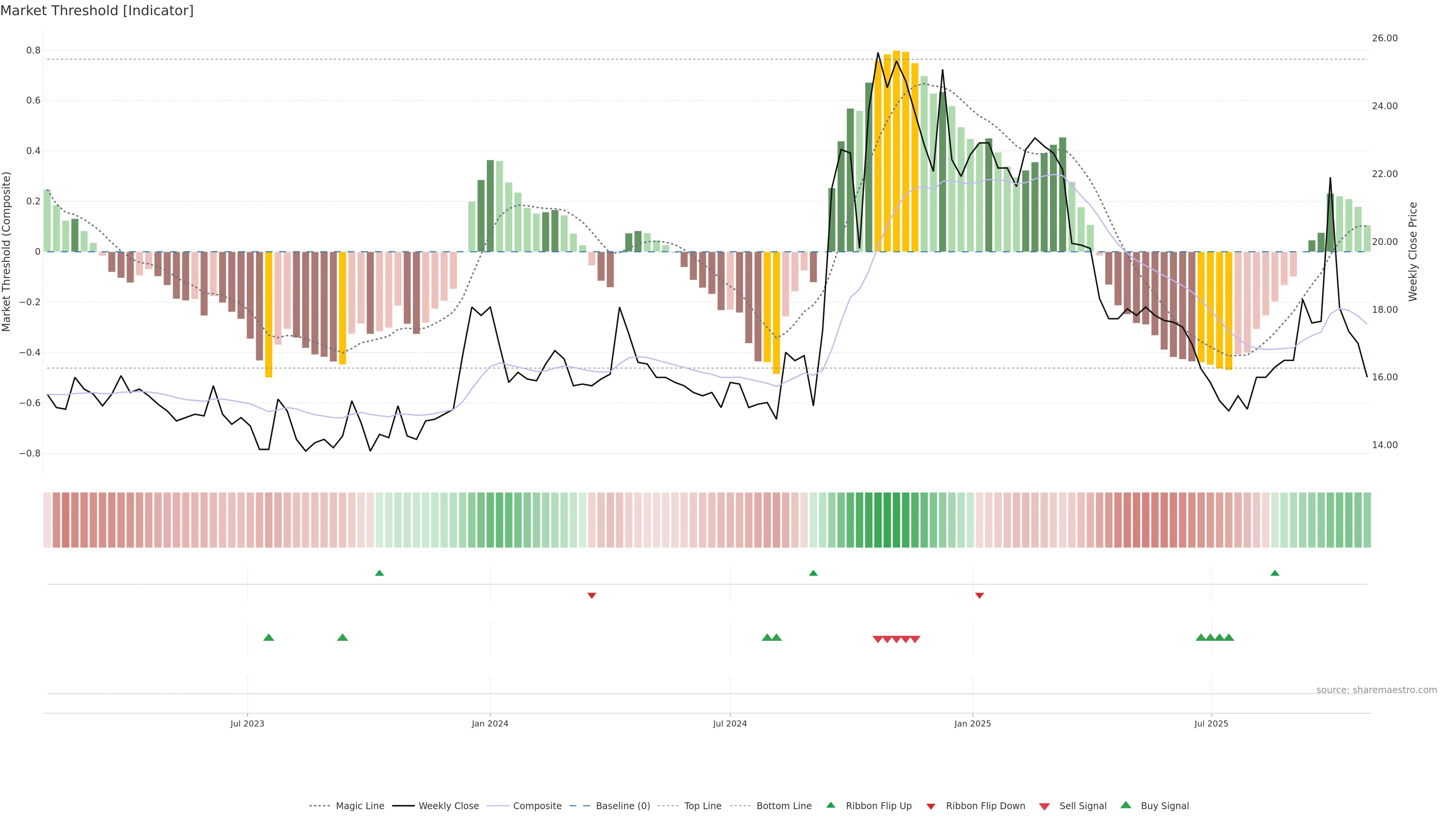Click the Jul 2025 x-axis label
1456x819 pixels.
pos(1211,723)
